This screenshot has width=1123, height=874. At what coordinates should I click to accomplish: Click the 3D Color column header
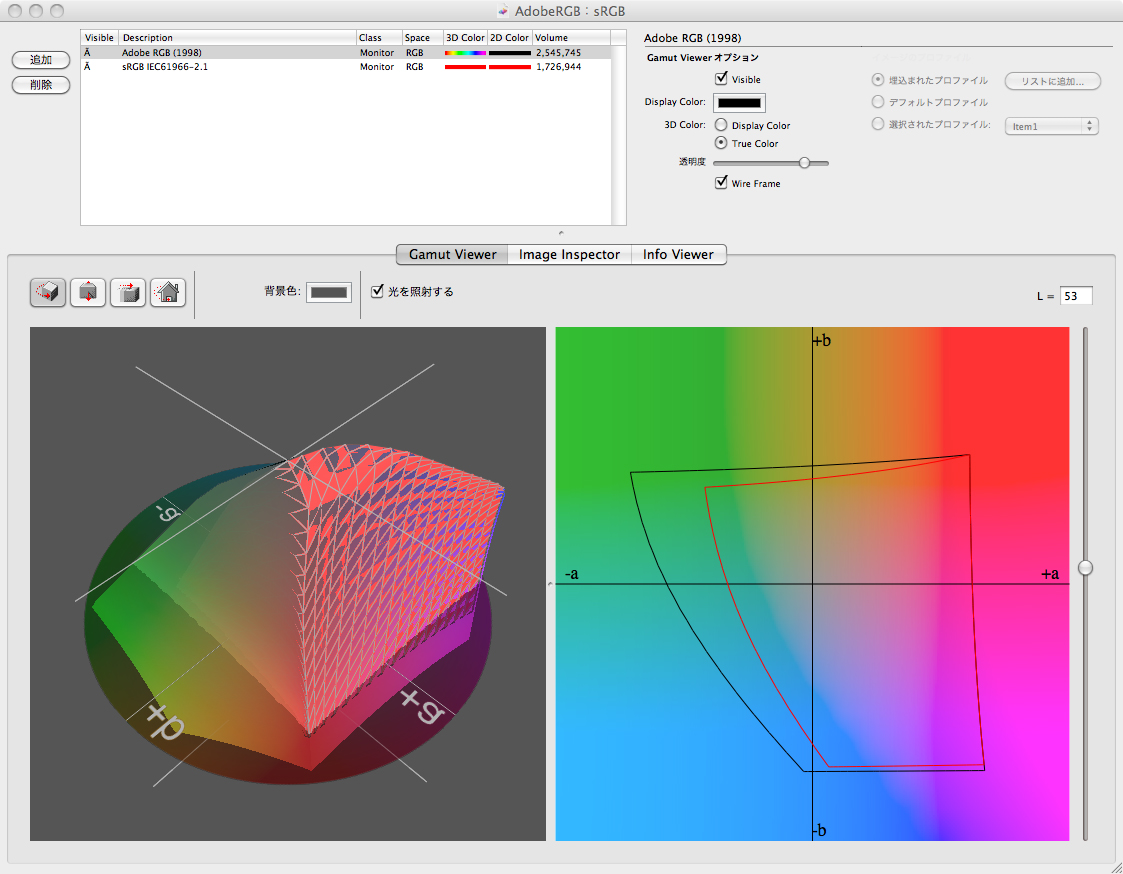[466, 37]
